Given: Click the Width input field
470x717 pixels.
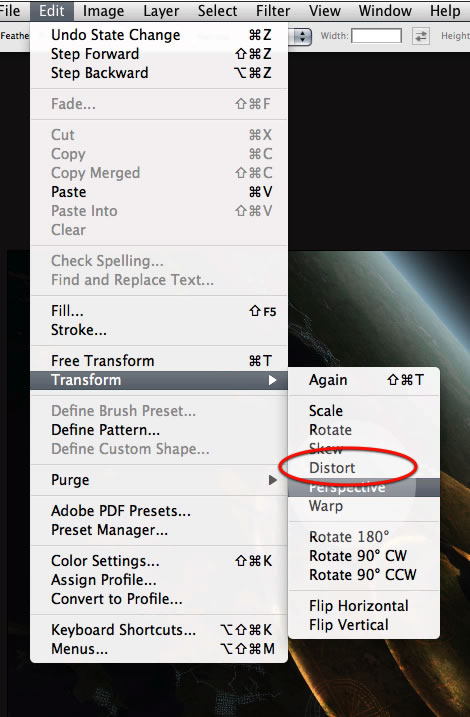Looking at the screenshot, I should [376, 36].
